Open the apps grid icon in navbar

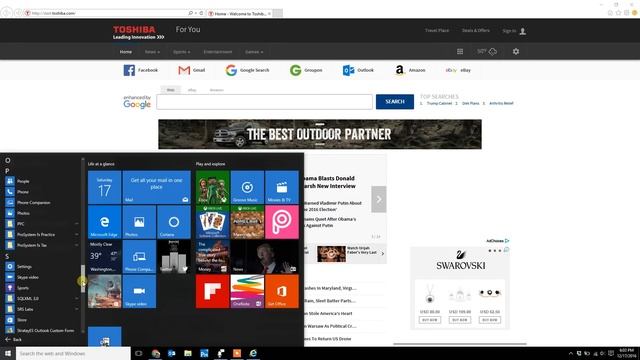460,52
